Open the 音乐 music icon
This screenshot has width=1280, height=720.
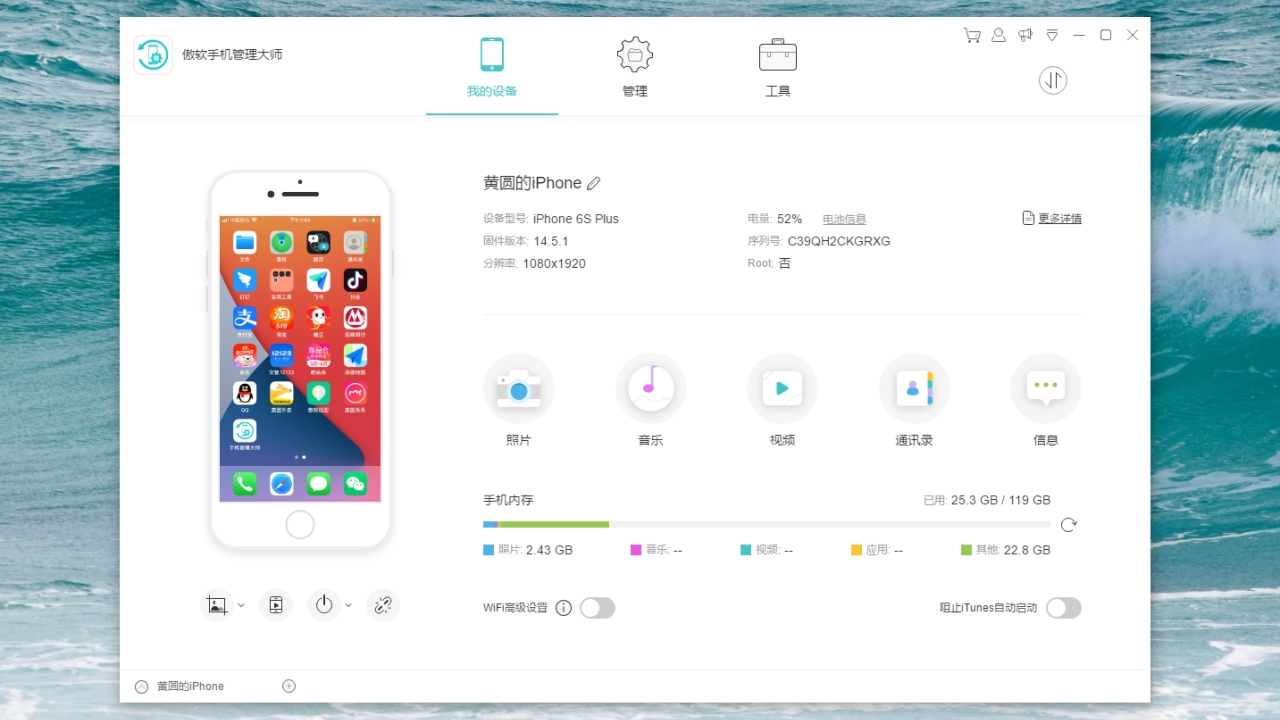pyautogui.click(x=651, y=388)
